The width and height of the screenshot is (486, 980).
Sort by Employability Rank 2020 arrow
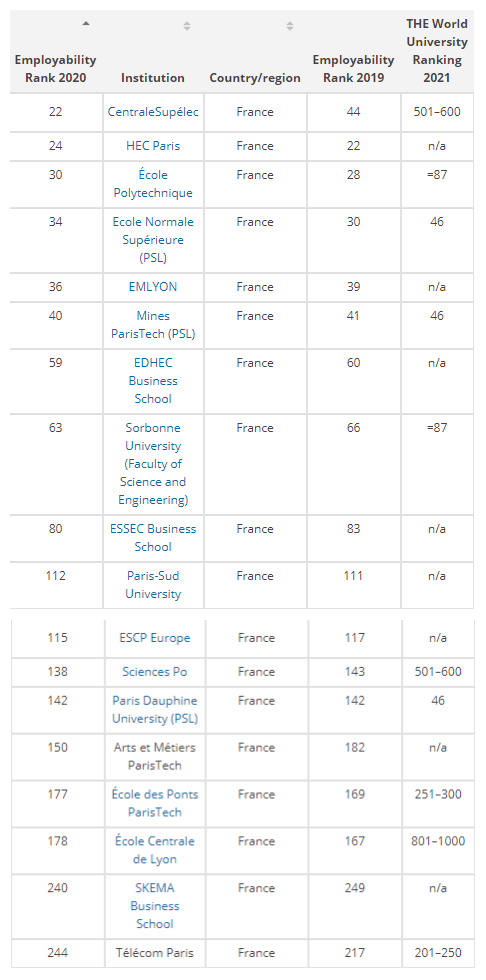[x=86, y=24]
